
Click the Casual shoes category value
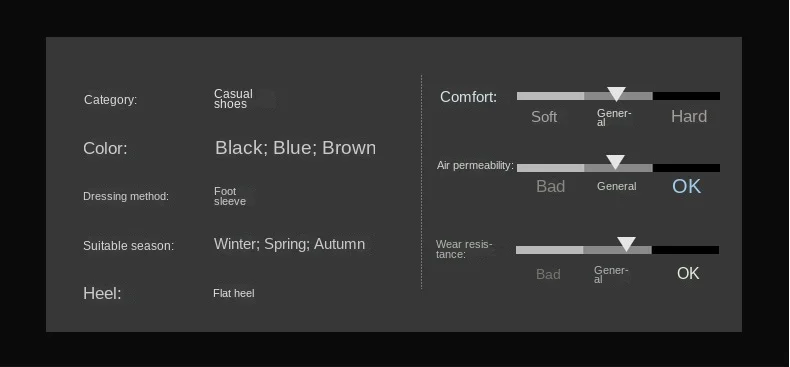click(233, 99)
